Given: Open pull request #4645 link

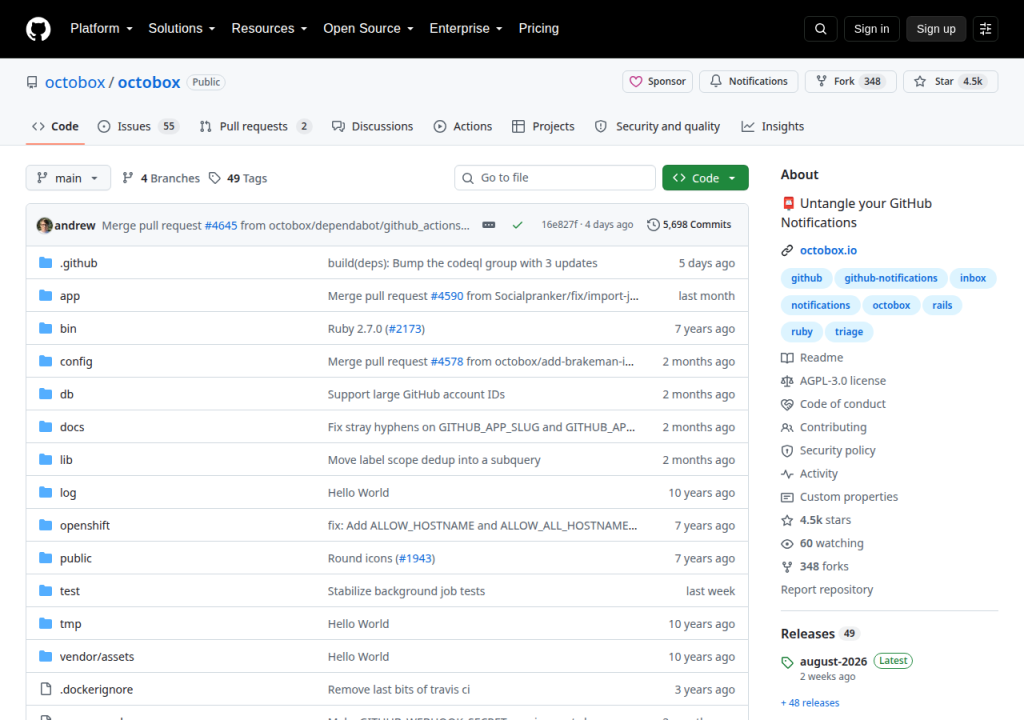Looking at the screenshot, I should point(221,225).
